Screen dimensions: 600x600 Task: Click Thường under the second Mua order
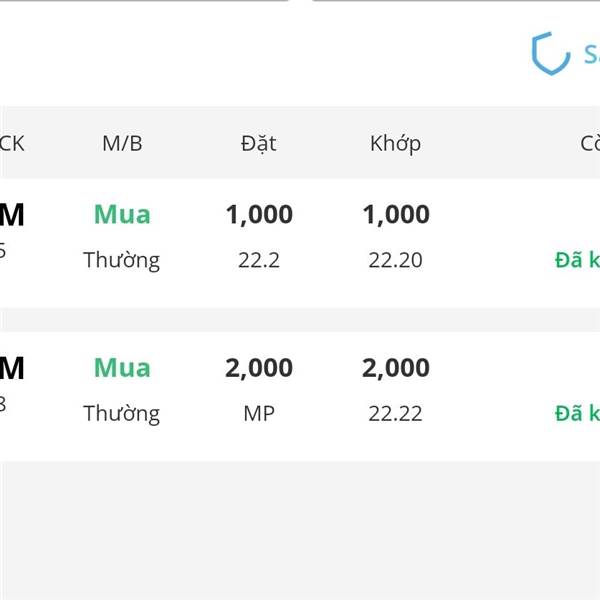point(122,414)
